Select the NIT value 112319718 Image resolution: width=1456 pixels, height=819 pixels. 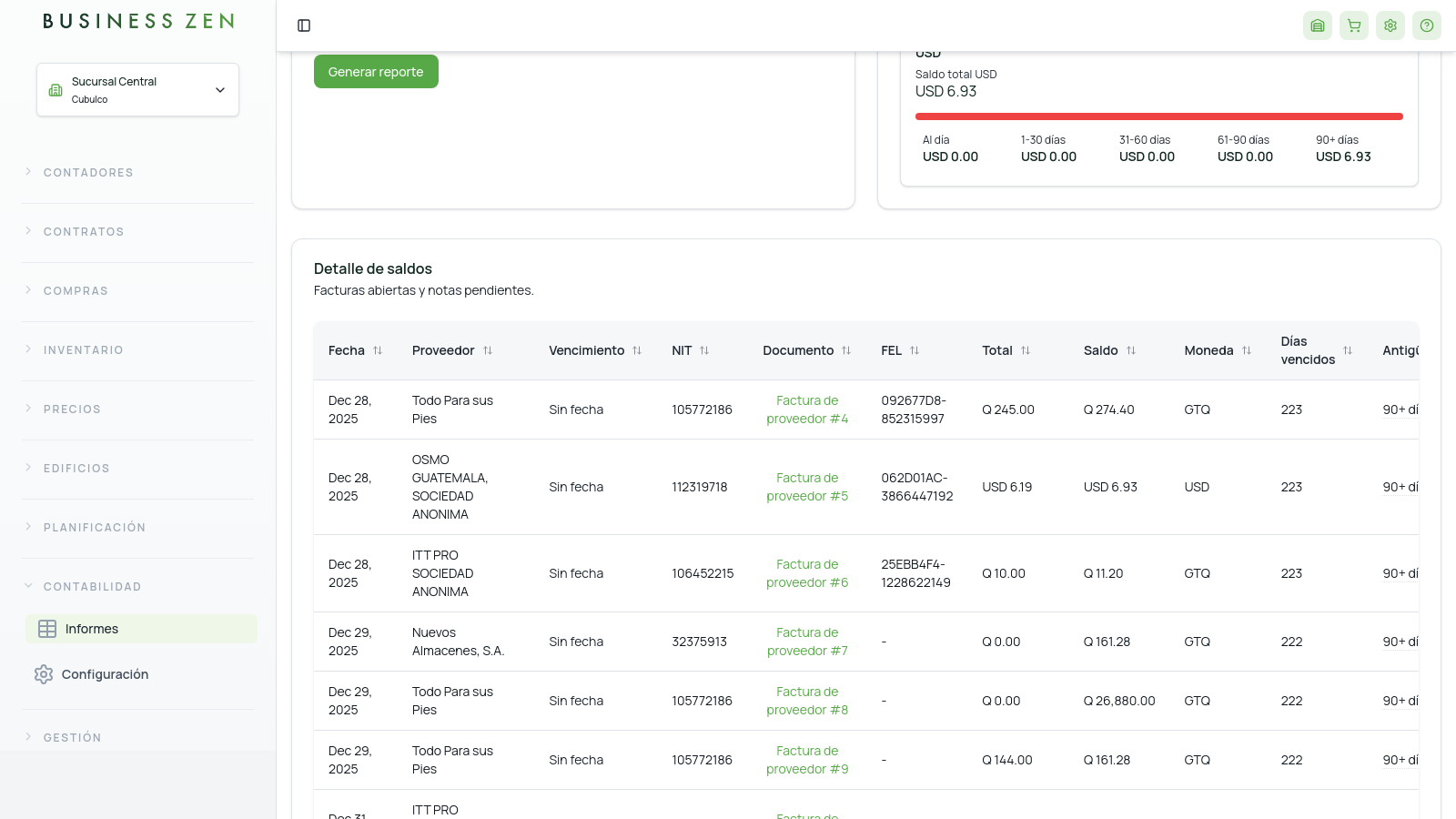tap(700, 487)
